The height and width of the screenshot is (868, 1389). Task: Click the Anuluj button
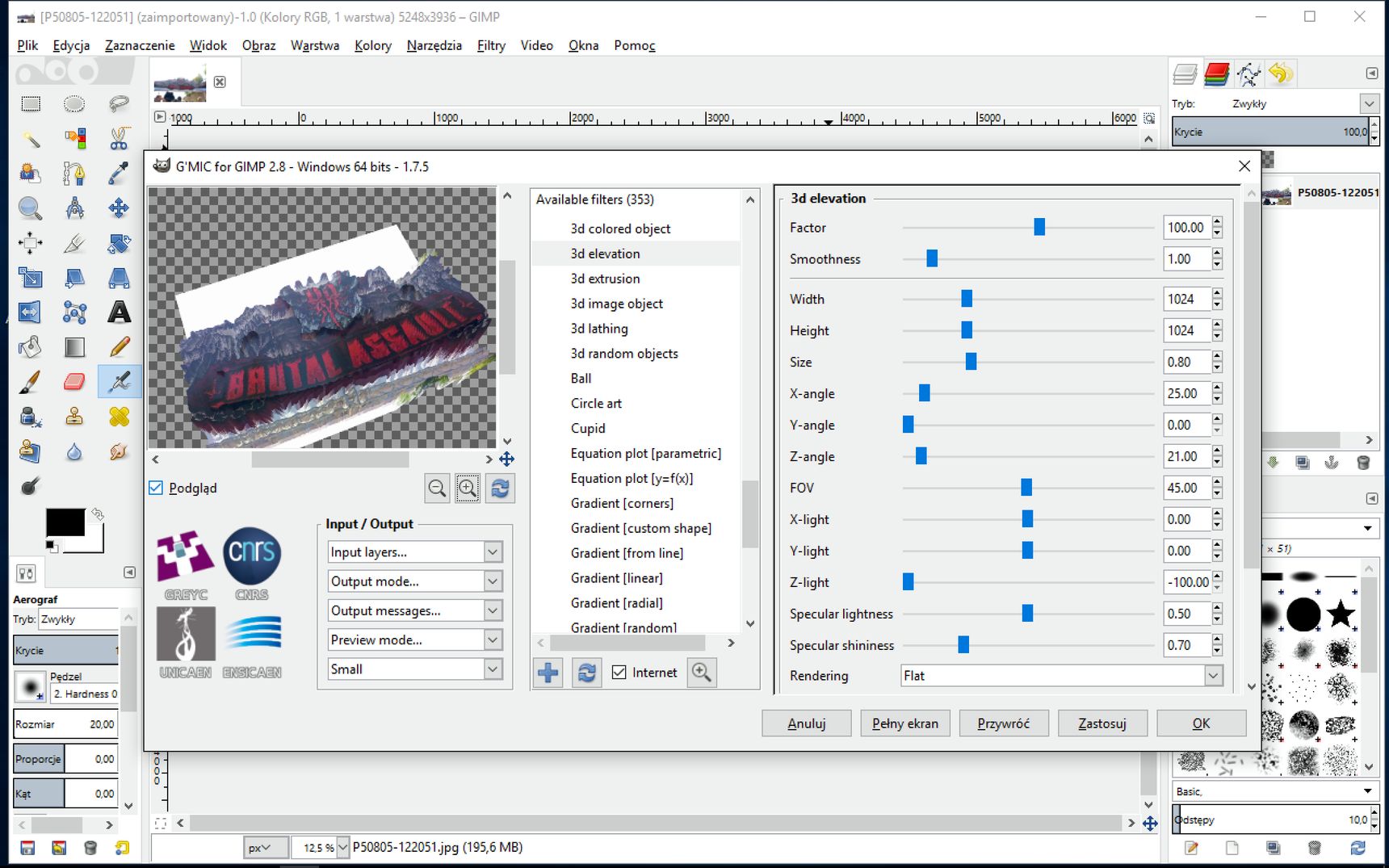click(x=807, y=723)
